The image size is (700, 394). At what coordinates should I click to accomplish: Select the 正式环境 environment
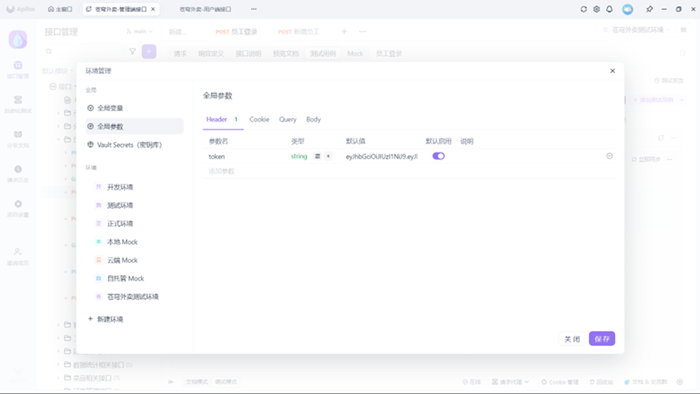point(134,224)
